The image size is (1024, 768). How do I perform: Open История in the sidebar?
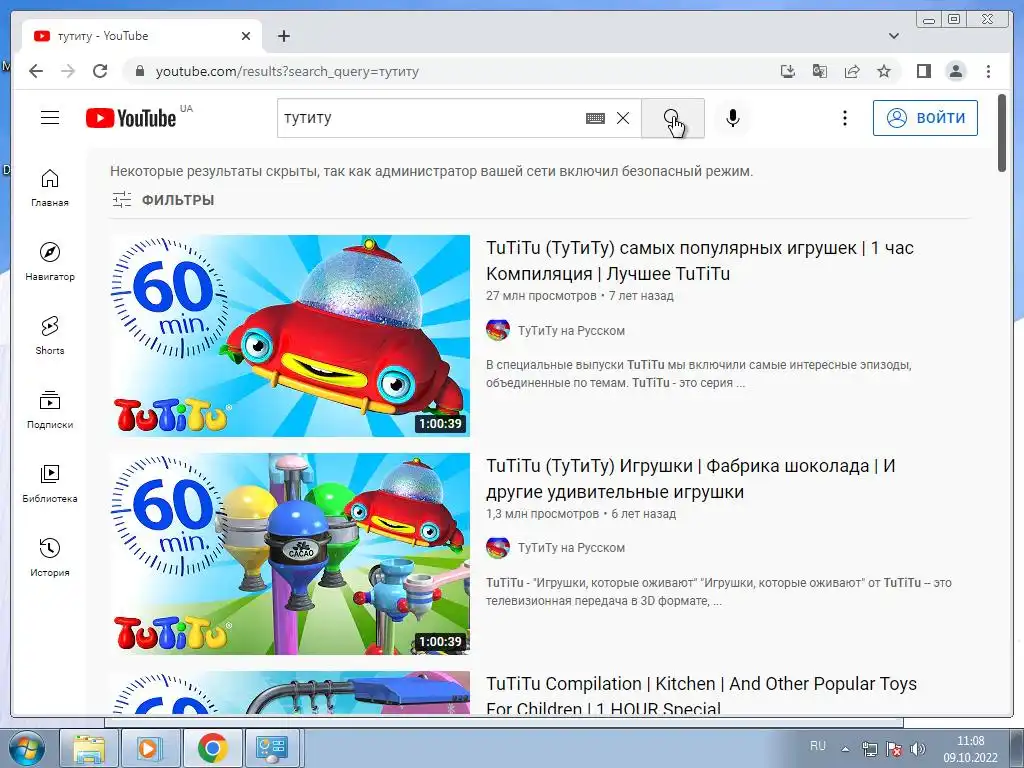click(50, 557)
